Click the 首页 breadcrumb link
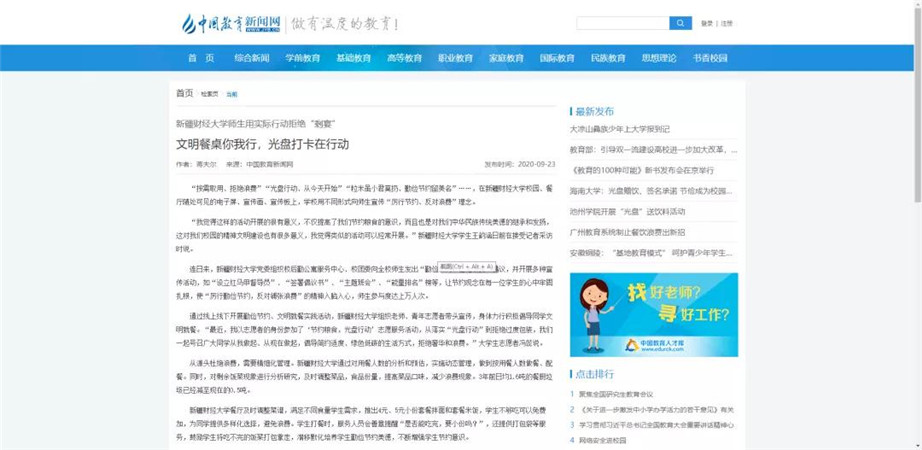The width and height of the screenshot is (922, 450). (x=185, y=94)
